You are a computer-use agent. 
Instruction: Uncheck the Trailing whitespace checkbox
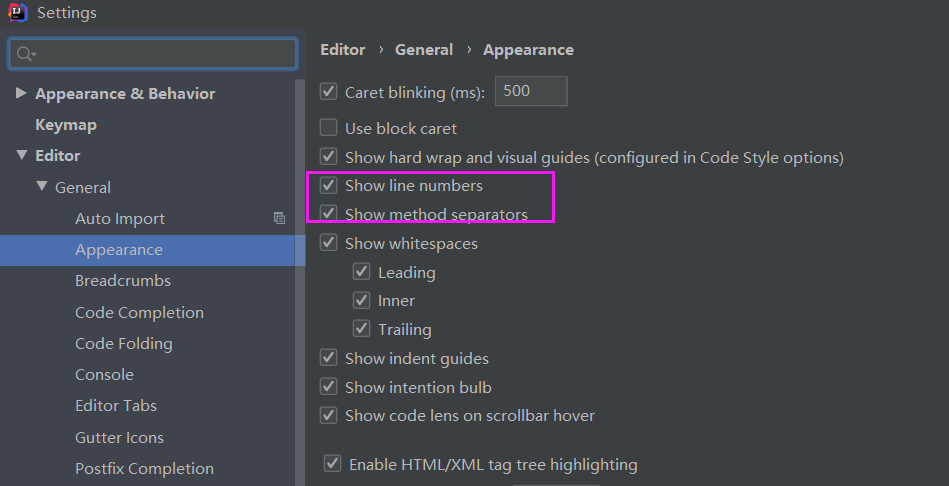click(361, 329)
